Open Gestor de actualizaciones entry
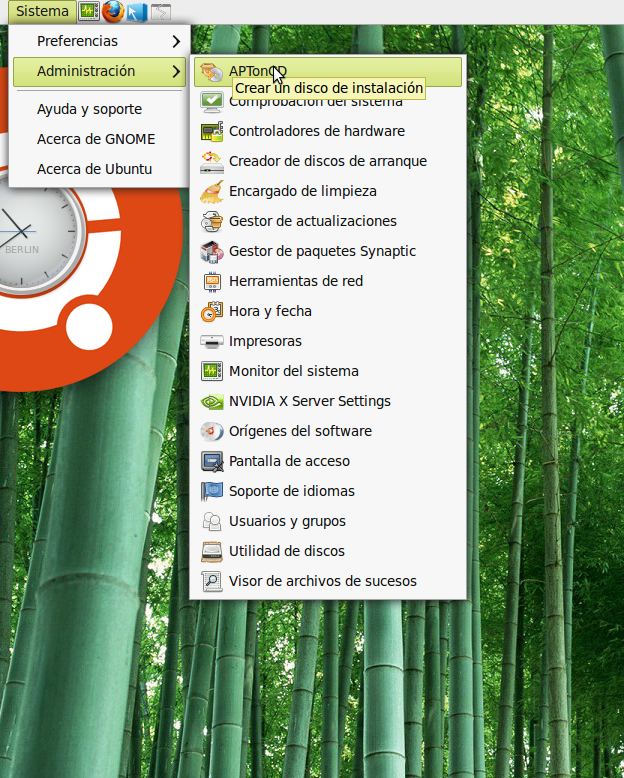624x778 pixels. click(312, 221)
